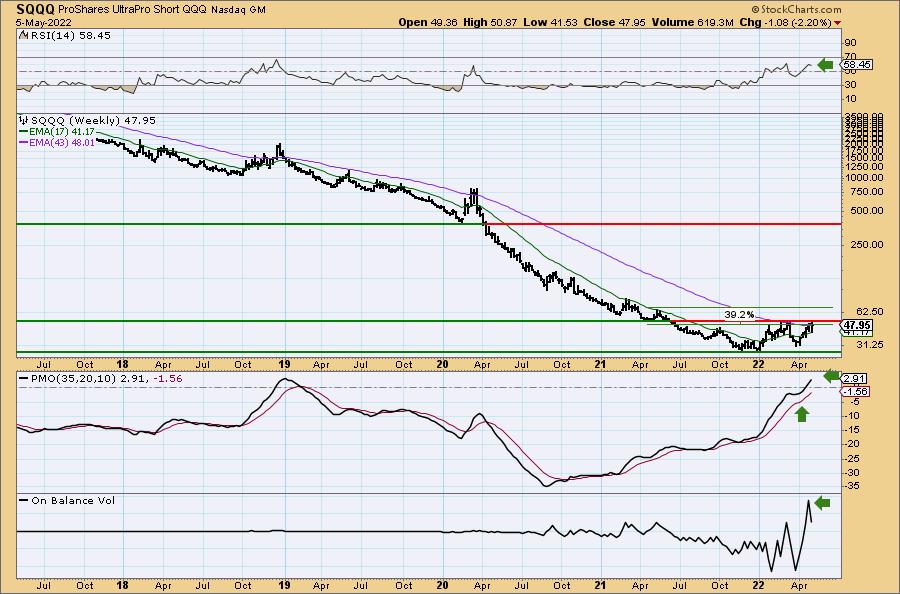This screenshot has width=900, height=594.
Task: Click the RSI(14) legend line icon
Action: point(23,35)
